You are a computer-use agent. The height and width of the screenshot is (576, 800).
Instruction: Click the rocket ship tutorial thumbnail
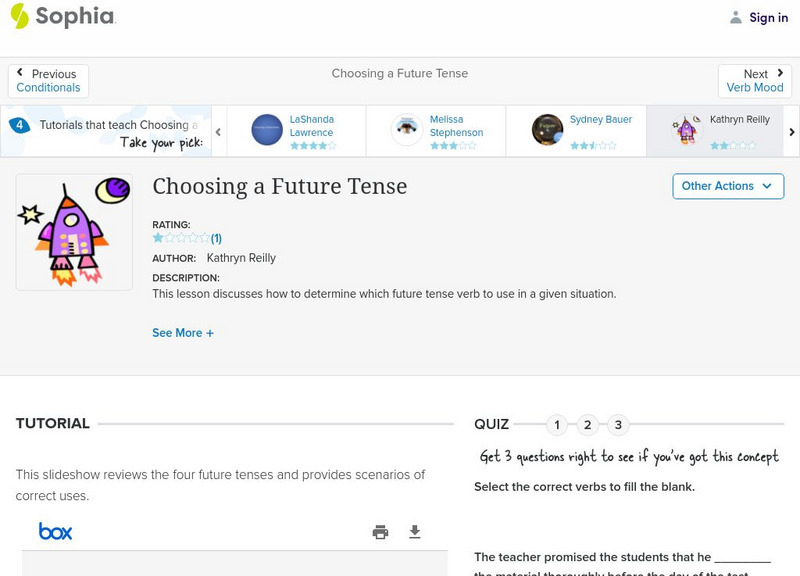pos(74,231)
